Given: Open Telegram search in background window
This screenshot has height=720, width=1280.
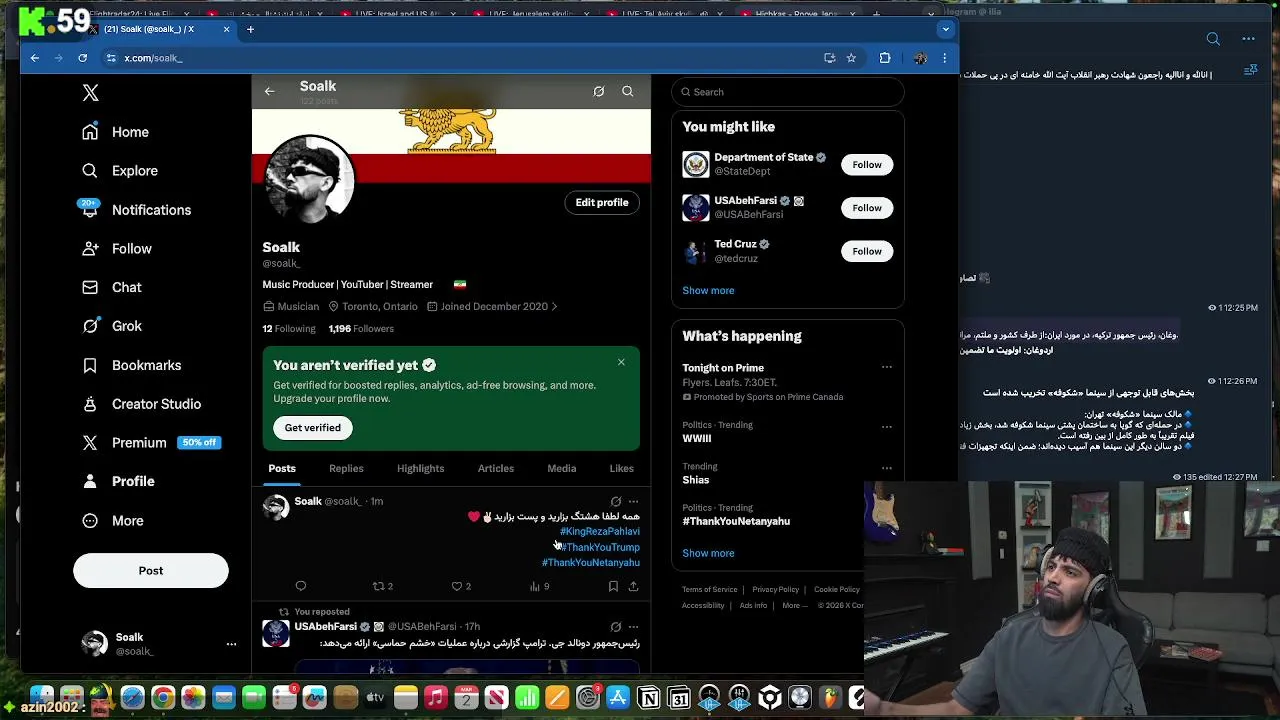Looking at the screenshot, I should click(1213, 39).
